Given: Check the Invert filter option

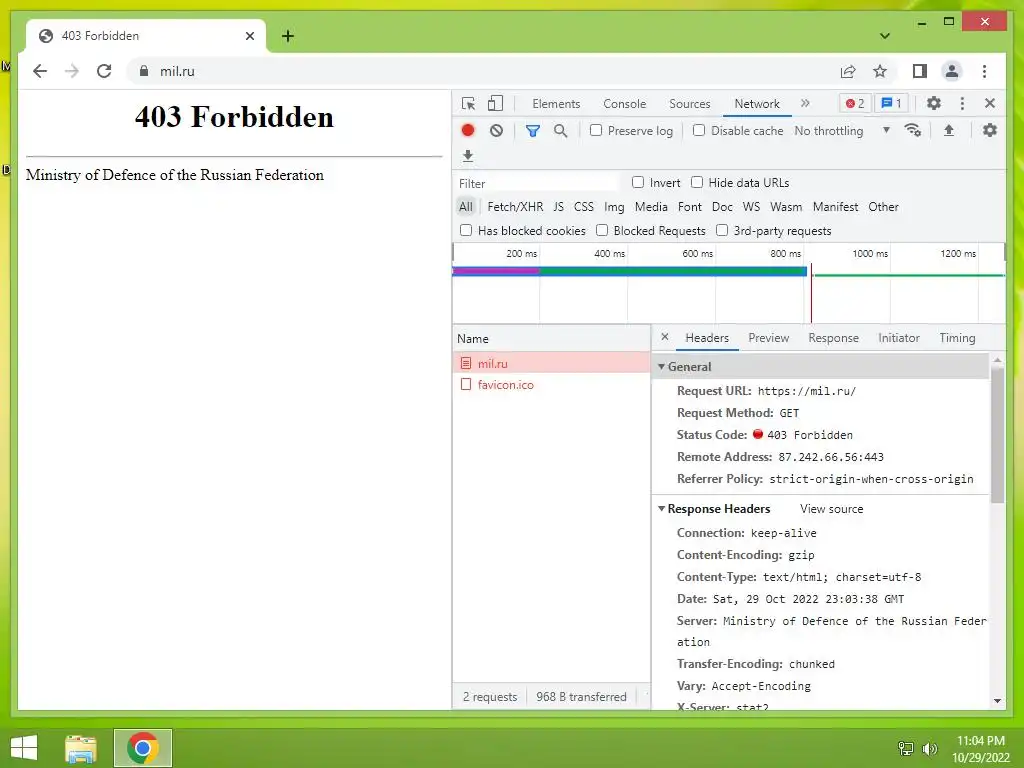Looking at the screenshot, I should click(x=638, y=182).
